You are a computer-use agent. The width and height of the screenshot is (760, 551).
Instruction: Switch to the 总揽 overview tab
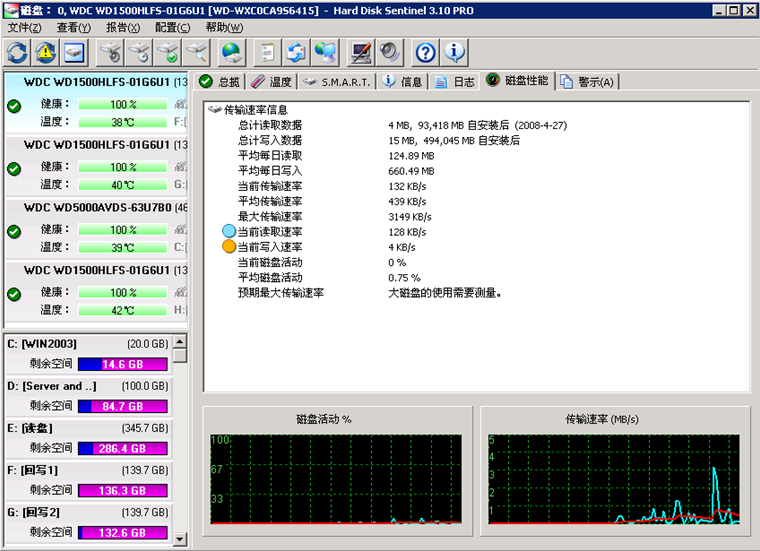point(221,81)
